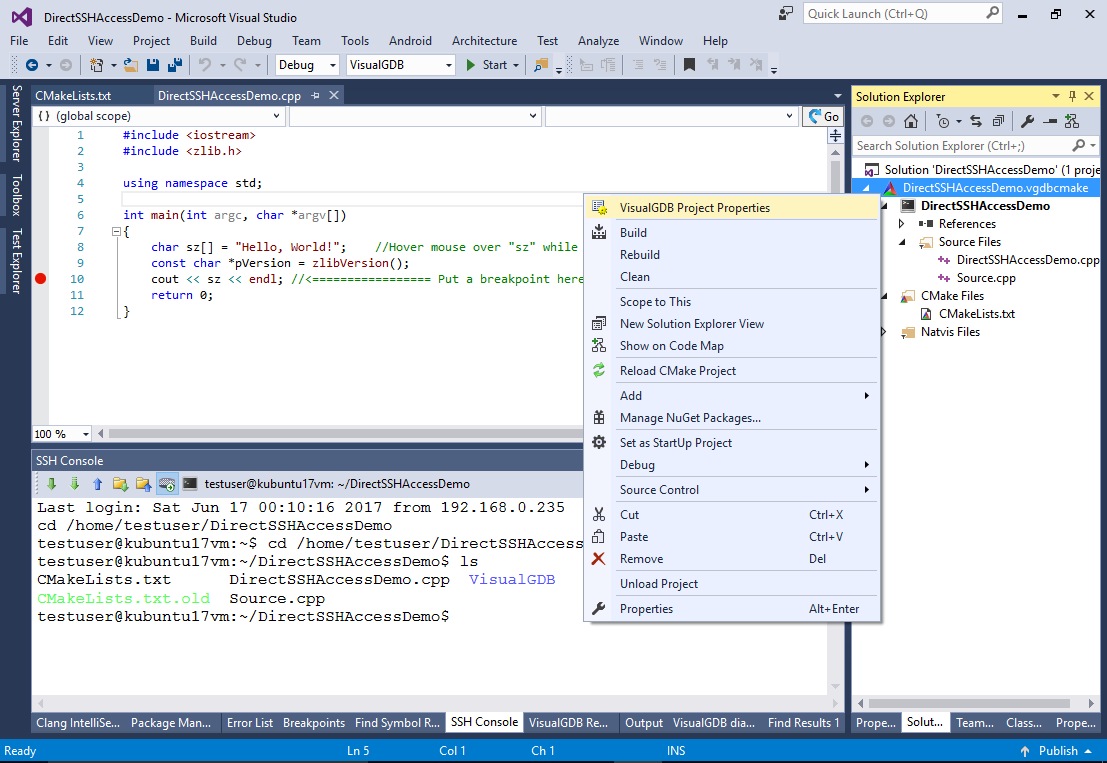Click the Go button in navigation bar
Viewport: 1107px width, 763px height.
pos(823,116)
